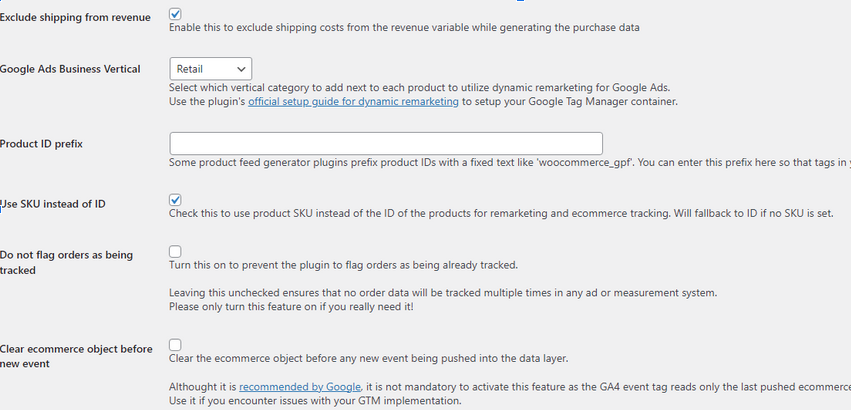851x410 pixels.
Task: Open the Google Ads Business Vertical dropdown
Action: [210, 69]
